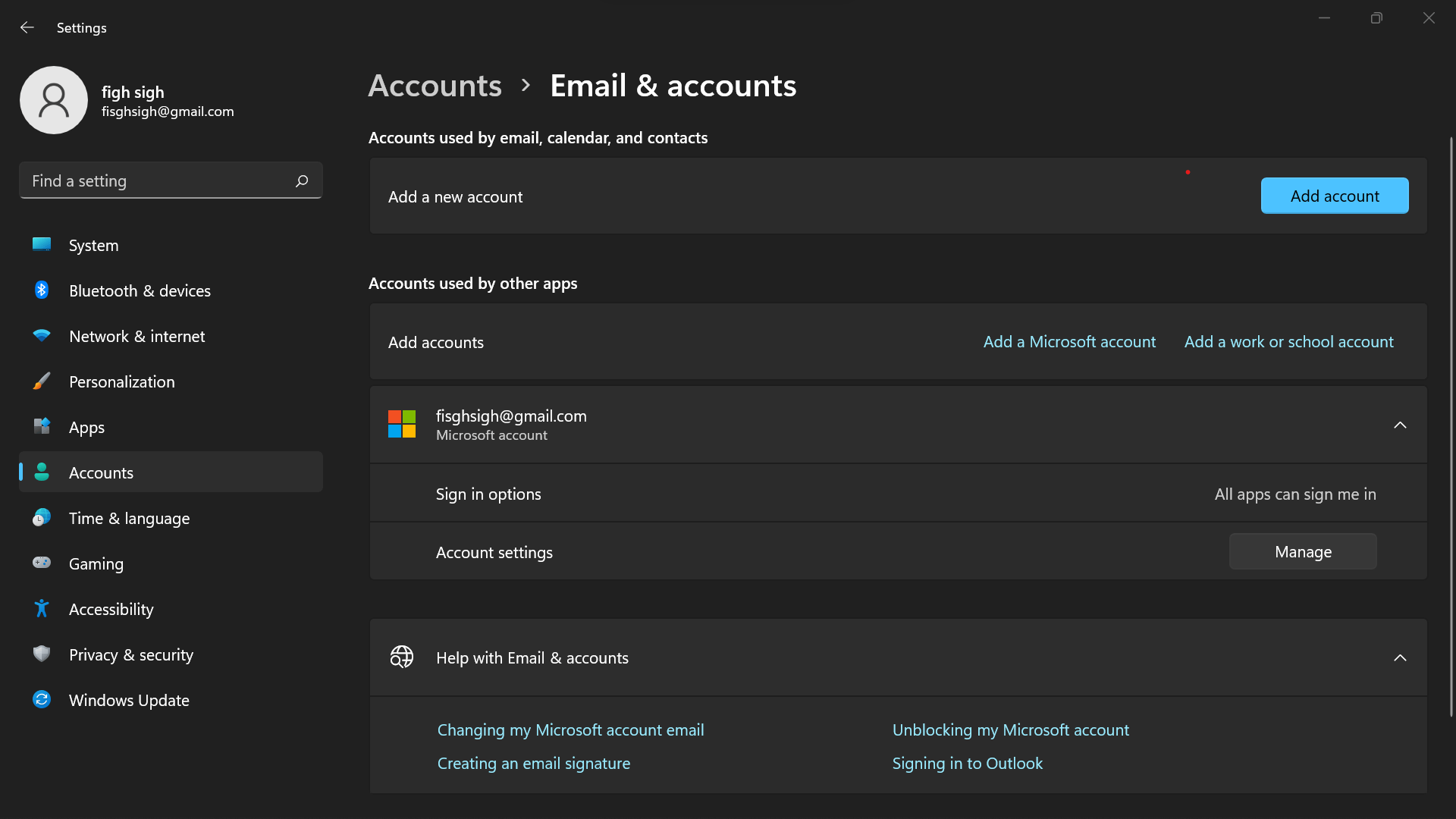Select Time & language in sidebar
The width and height of the screenshot is (1456, 819).
click(129, 518)
